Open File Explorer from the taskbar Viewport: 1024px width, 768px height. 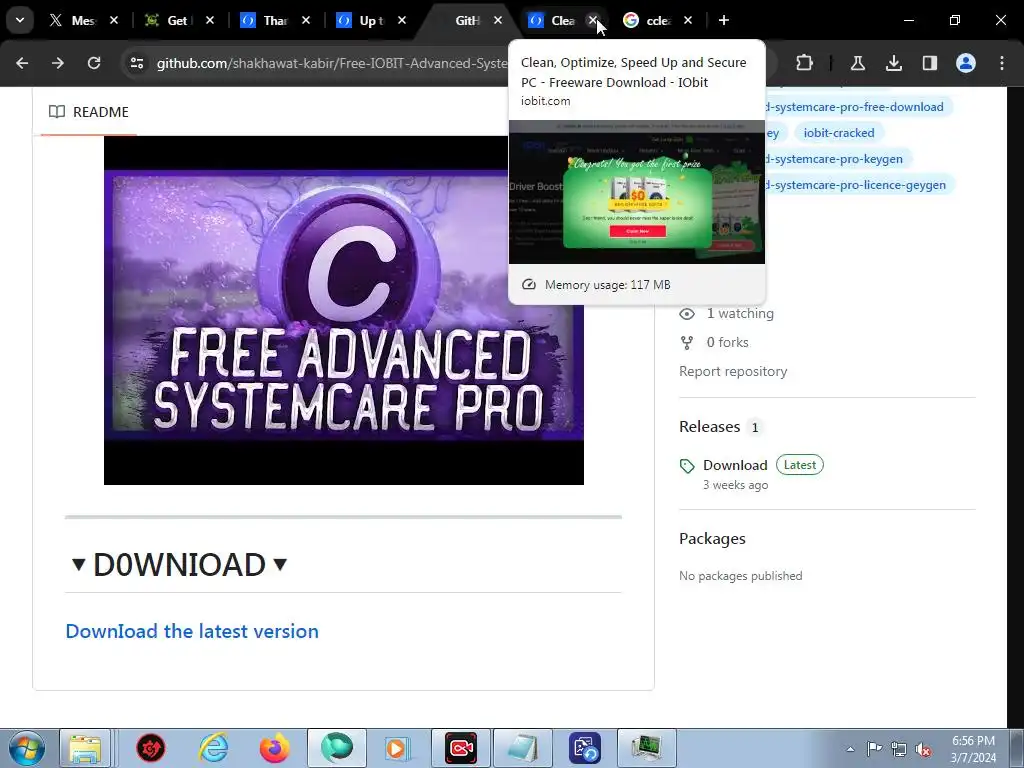click(85, 748)
